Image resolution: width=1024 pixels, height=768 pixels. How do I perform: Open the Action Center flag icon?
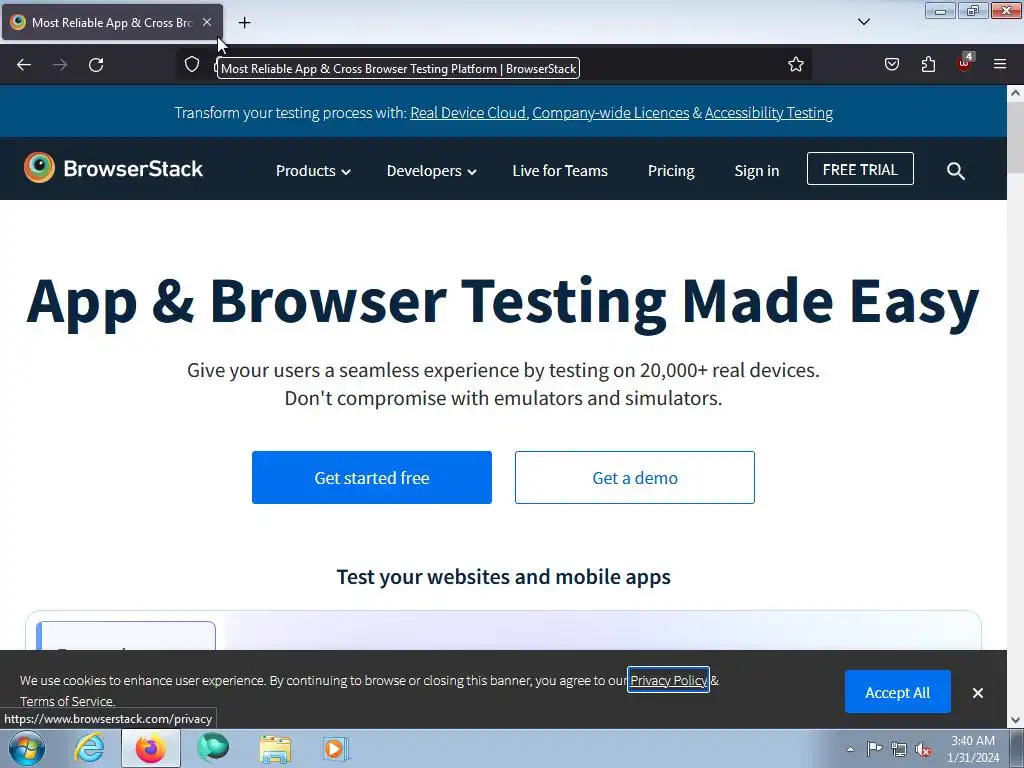click(x=874, y=749)
